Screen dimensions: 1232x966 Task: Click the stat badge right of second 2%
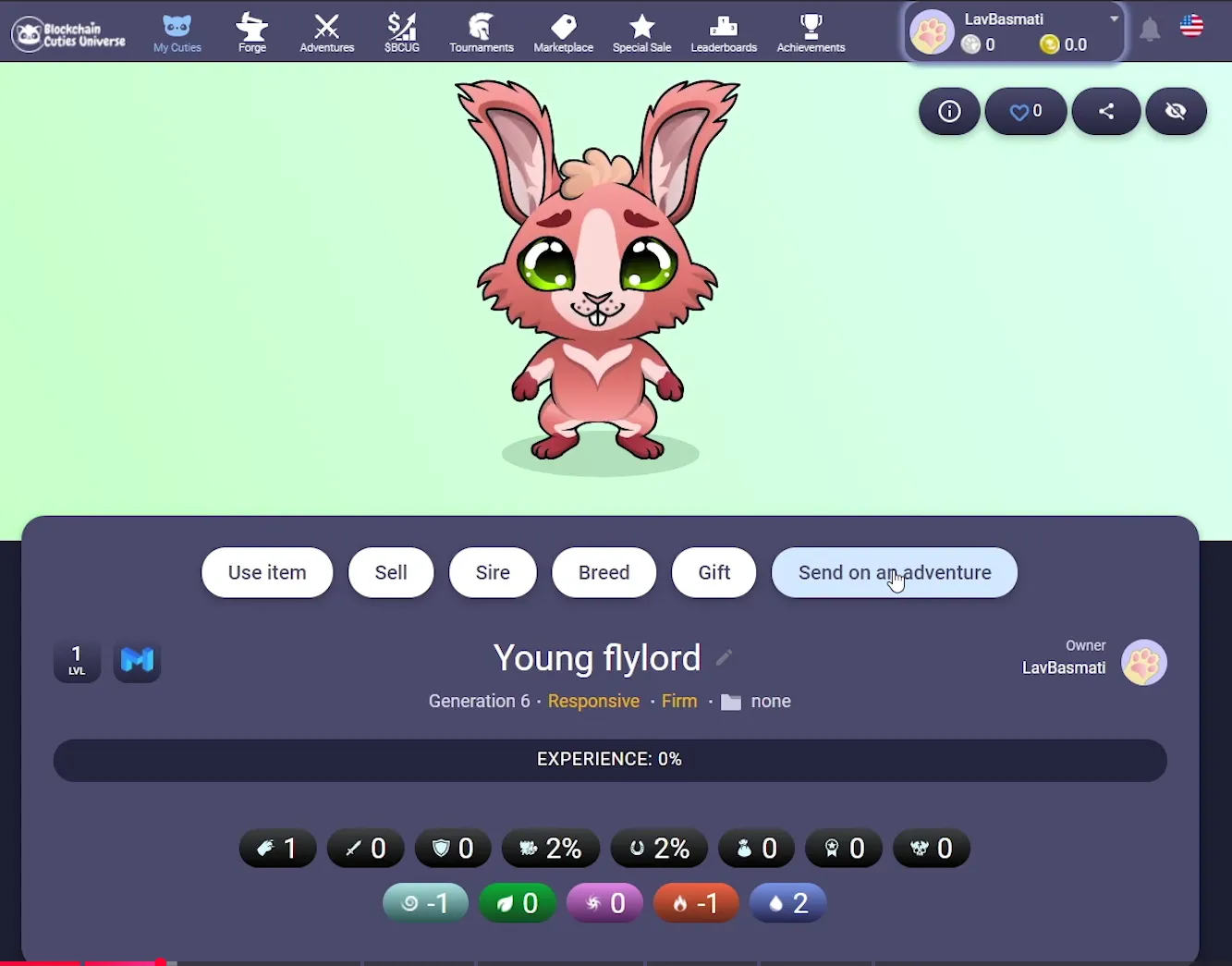(x=757, y=849)
